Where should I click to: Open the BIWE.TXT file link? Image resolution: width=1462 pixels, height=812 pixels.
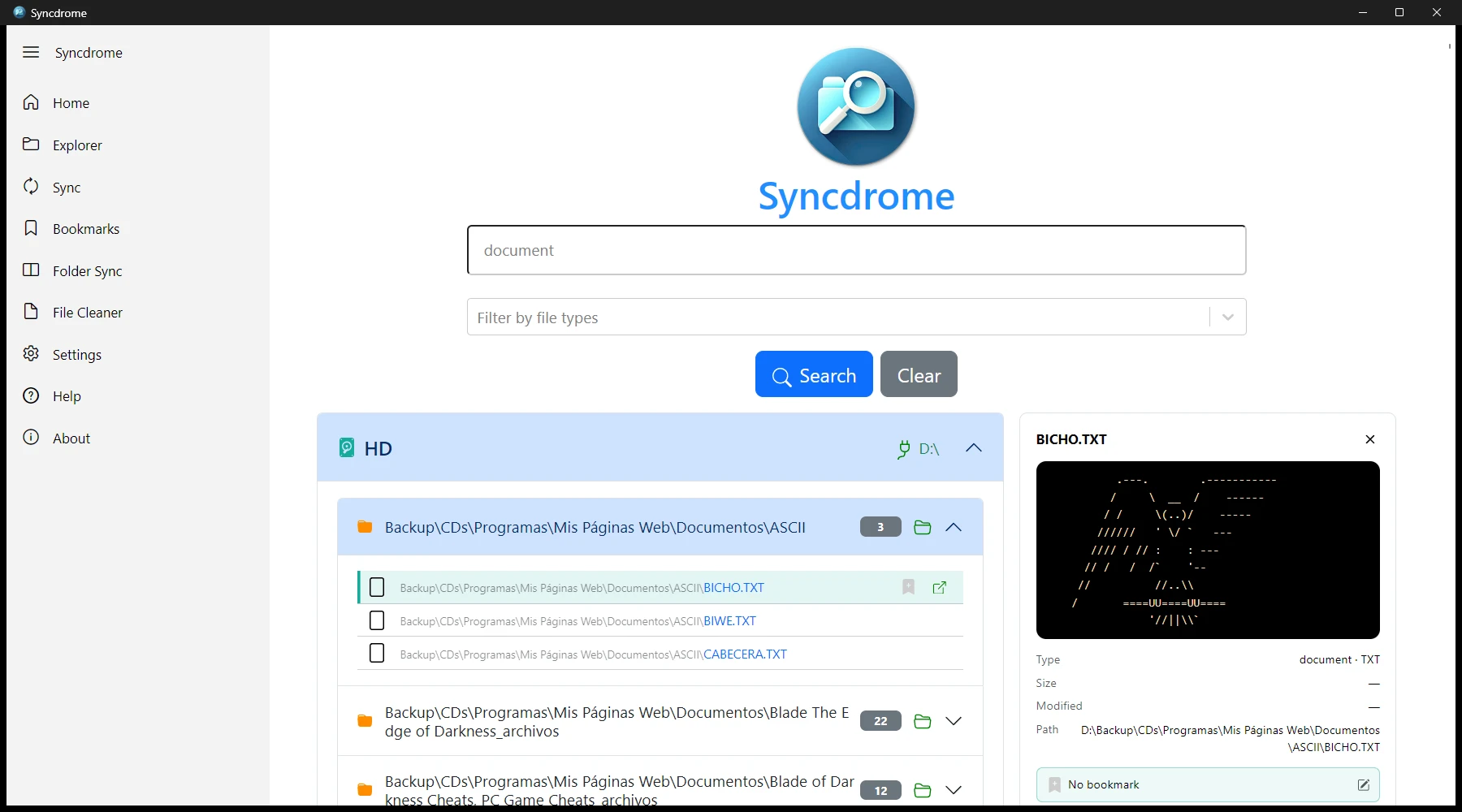coord(729,621)
